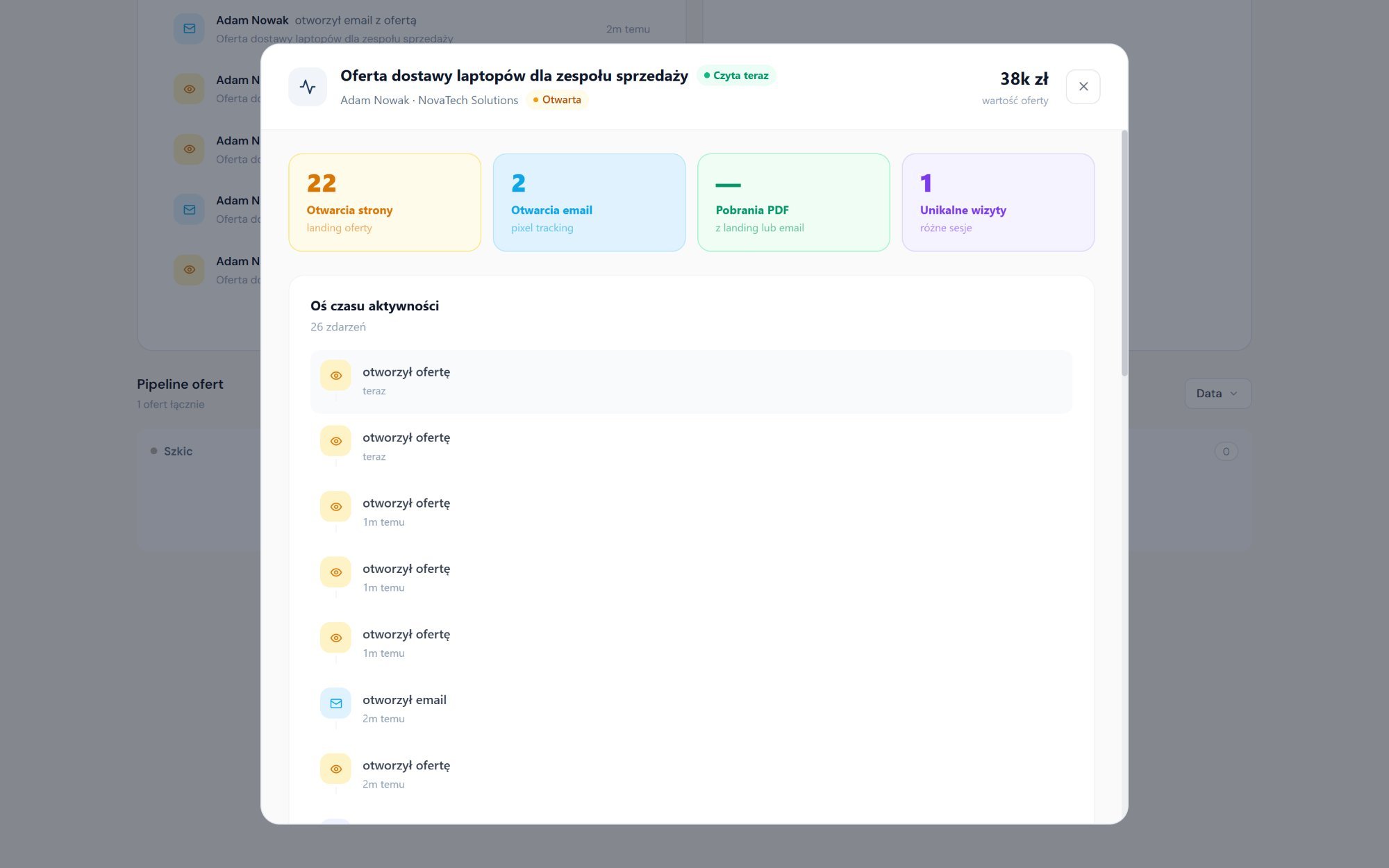Click eye icon of the '2m temu' offer event
Image resolution: width=1389 pixels, height=868 pixels.
[335, 769]
